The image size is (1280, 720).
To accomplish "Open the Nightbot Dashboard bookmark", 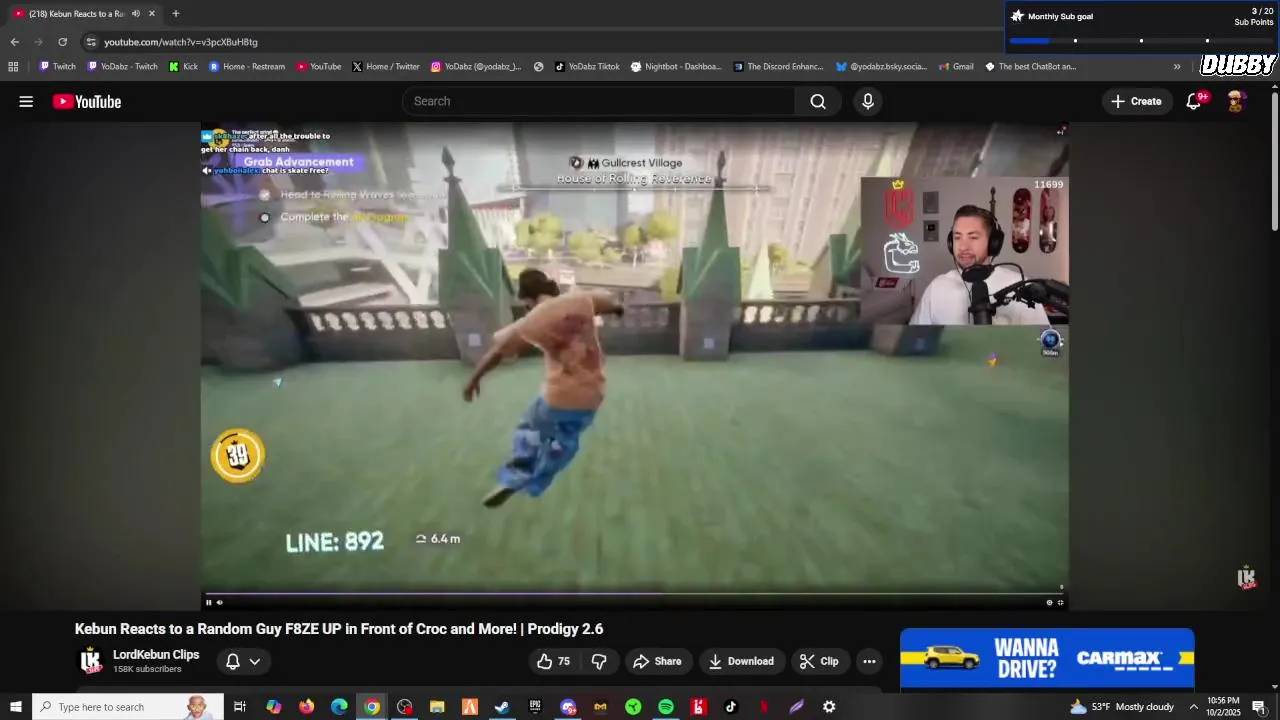I will (x=675, y=67).
